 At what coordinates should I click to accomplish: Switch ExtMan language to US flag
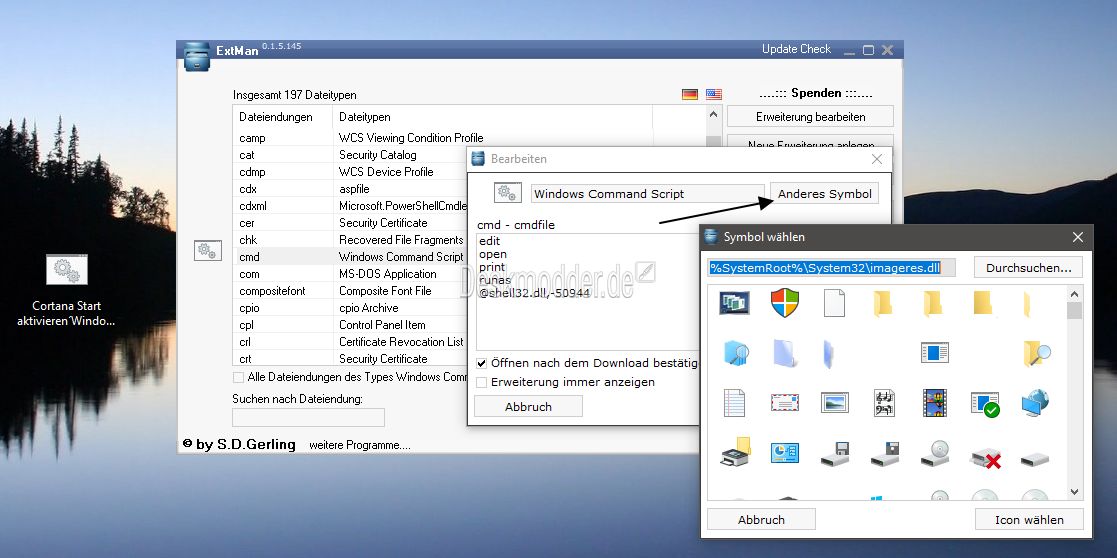714,94
